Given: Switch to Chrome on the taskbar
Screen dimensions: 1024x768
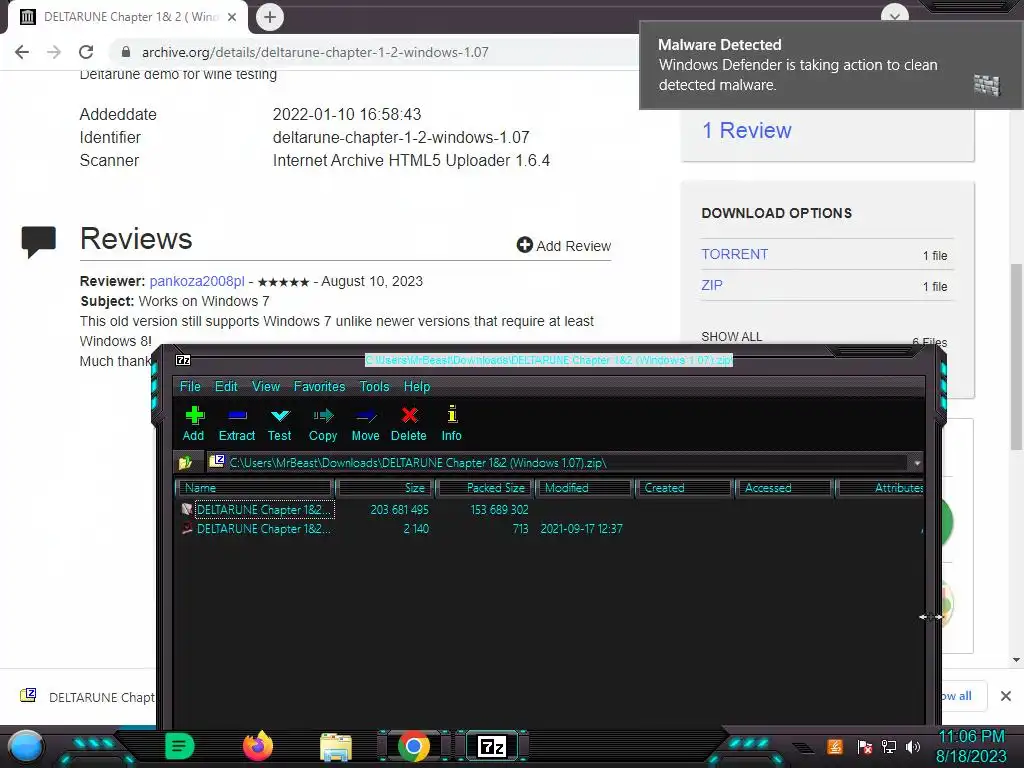Looking at the screenshot, I should pyautogui.click(x=413, y=746).
